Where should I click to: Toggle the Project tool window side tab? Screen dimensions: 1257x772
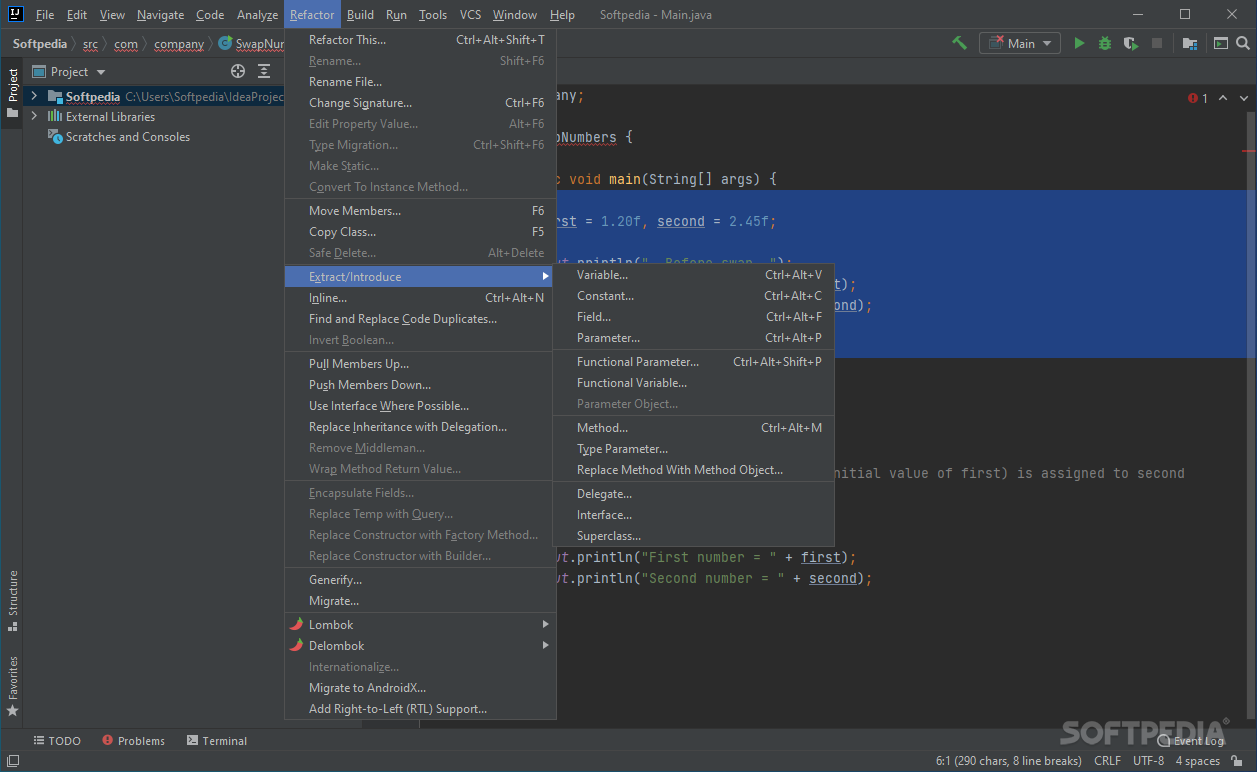click(13, 93)
